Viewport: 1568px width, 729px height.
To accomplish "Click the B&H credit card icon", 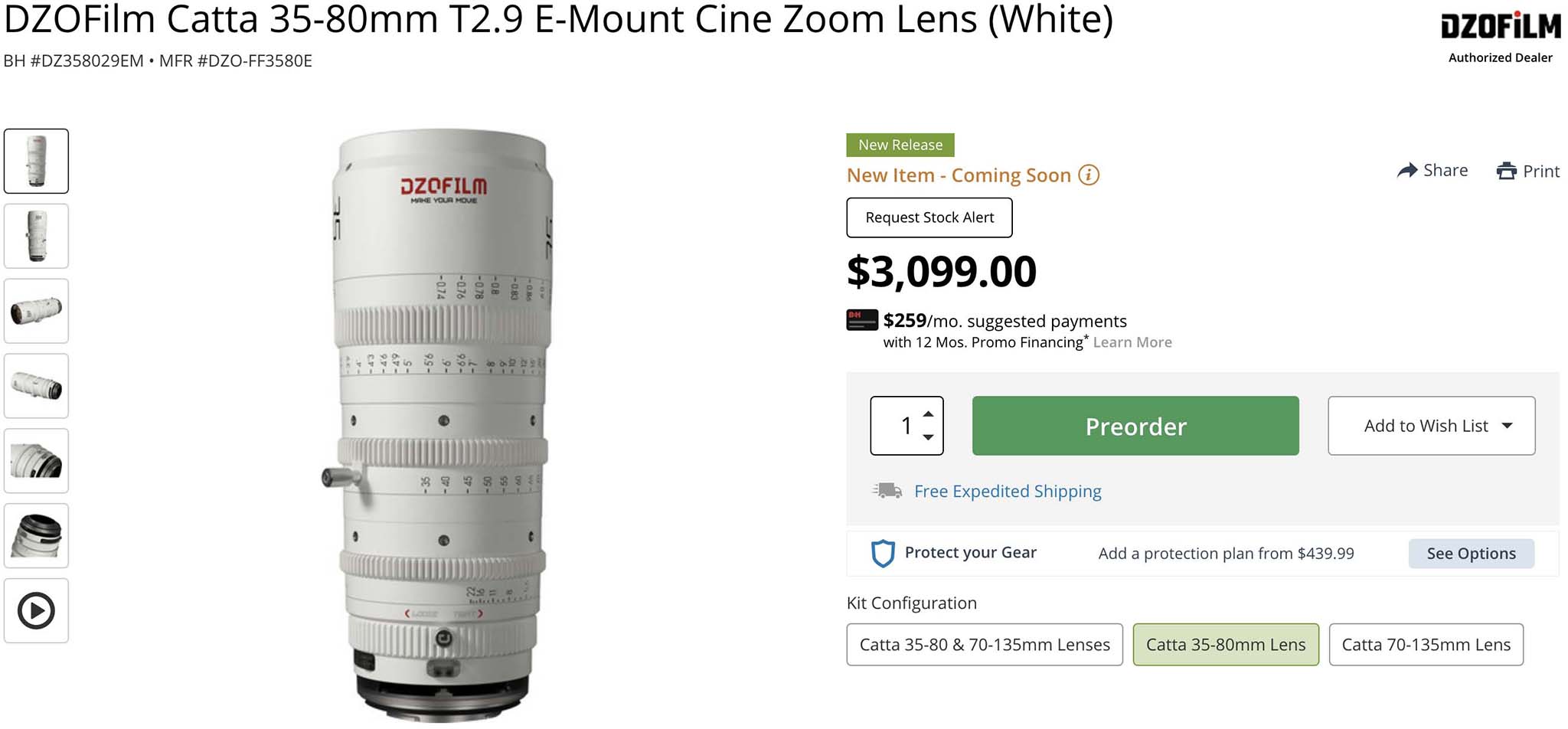I will click(x=861, y=320).
